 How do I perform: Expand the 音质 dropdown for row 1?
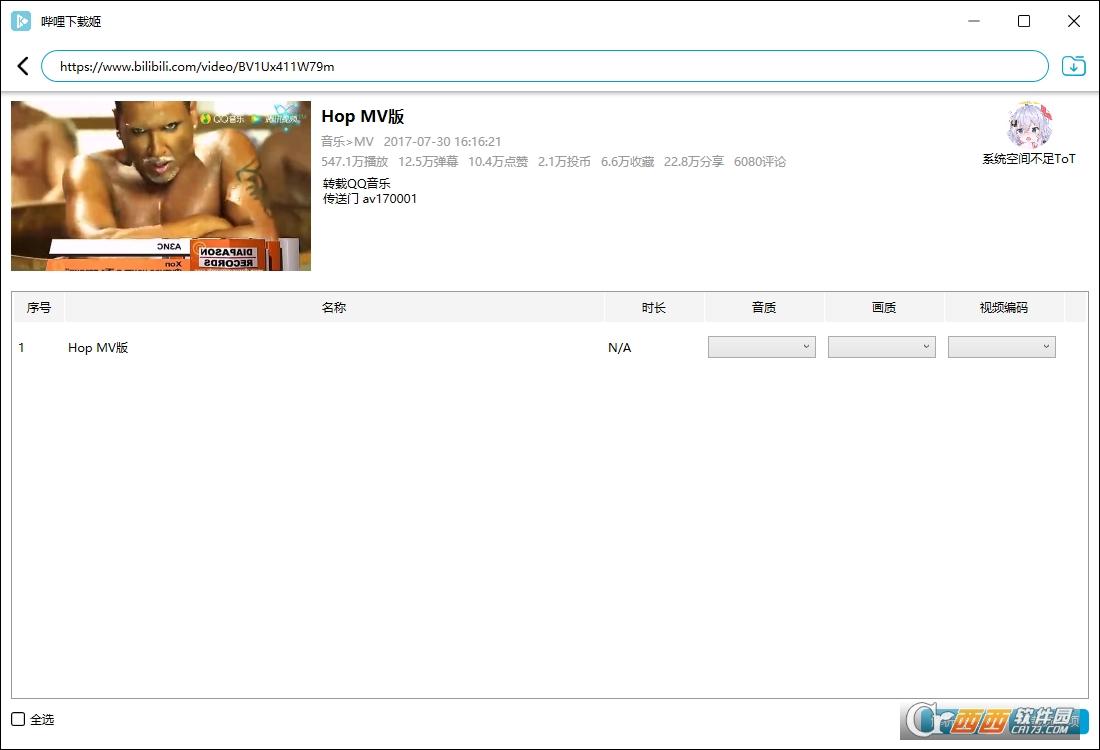pyautogui.click(x=762, y=347)
